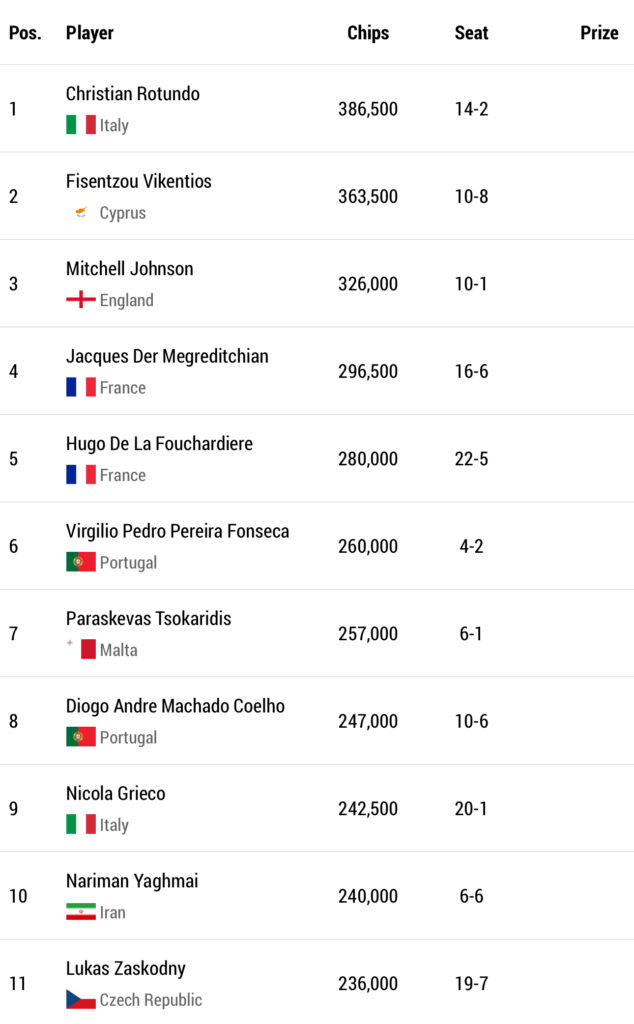
Task: Open Mitchell Johnson's player name
Action: pos(130,268)
